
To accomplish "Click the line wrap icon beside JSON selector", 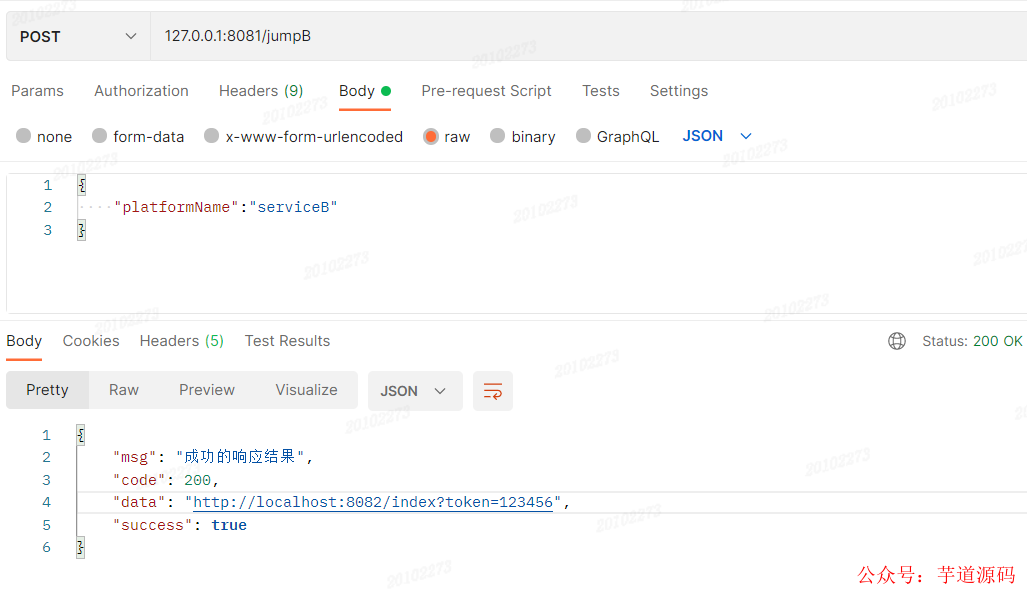I will pos(492,390).
